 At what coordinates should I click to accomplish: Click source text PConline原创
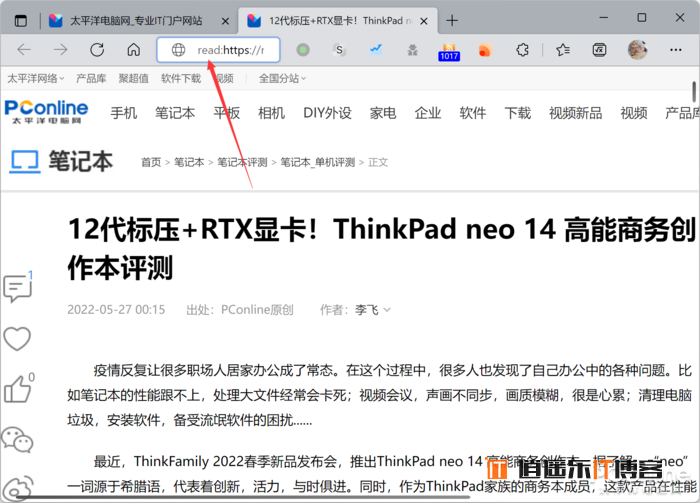(x=257, y=309)
